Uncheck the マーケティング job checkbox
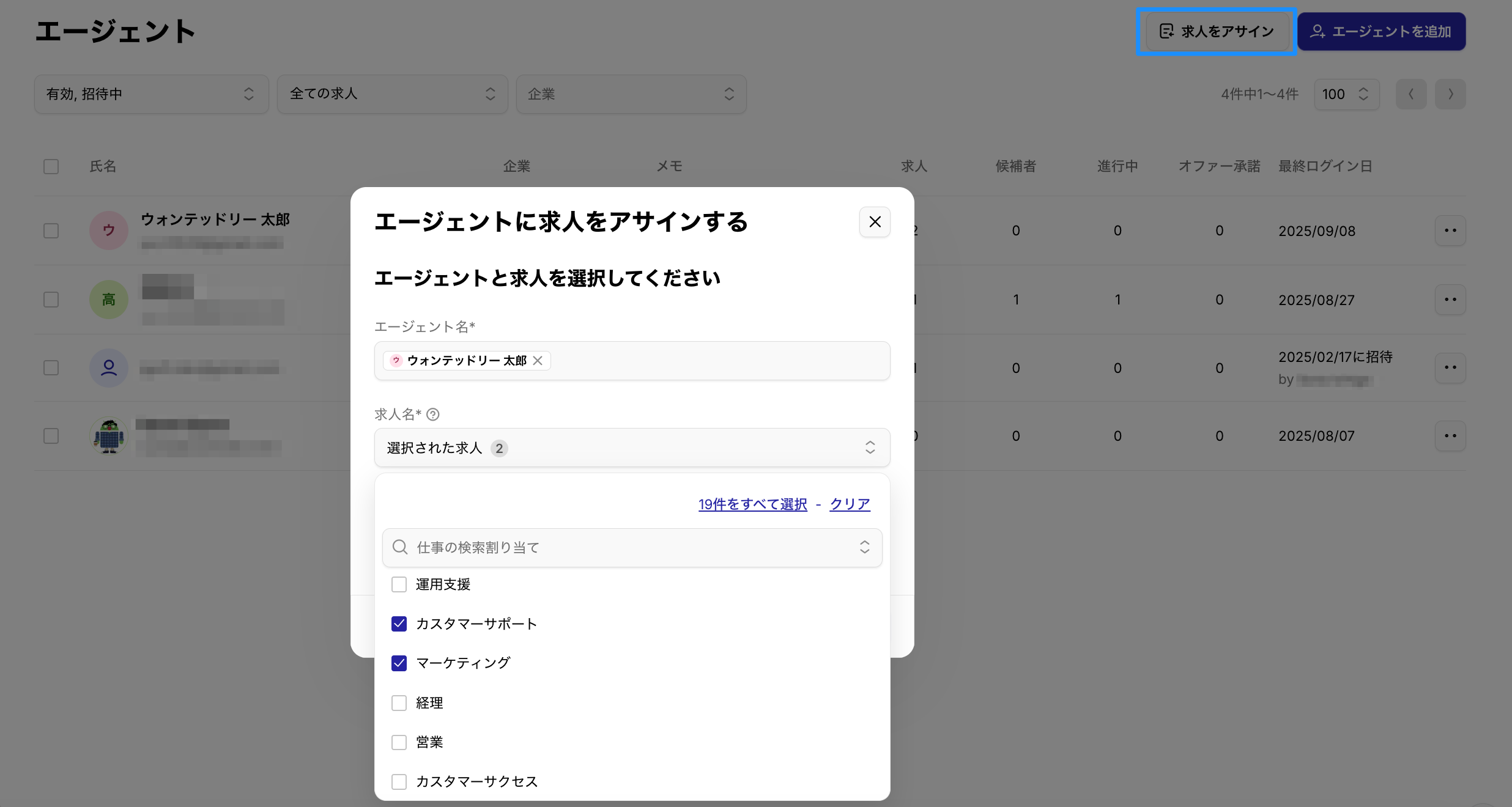The image size is (1512, 807). 399,663
